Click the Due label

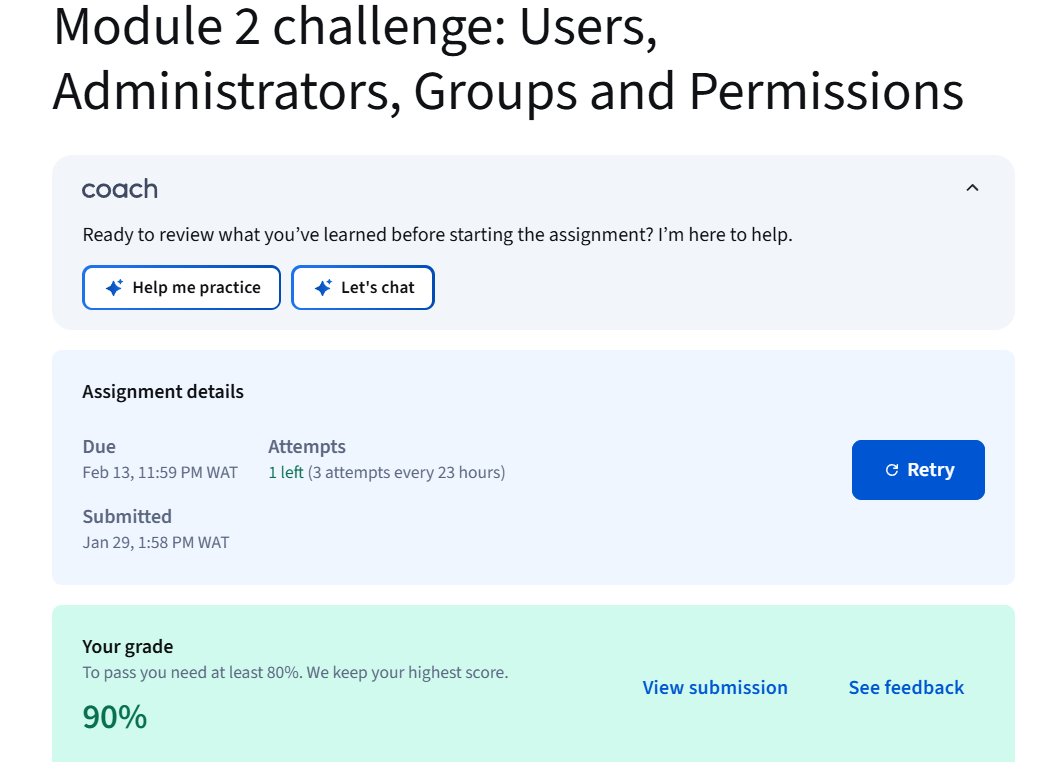[x=99, y=447]
